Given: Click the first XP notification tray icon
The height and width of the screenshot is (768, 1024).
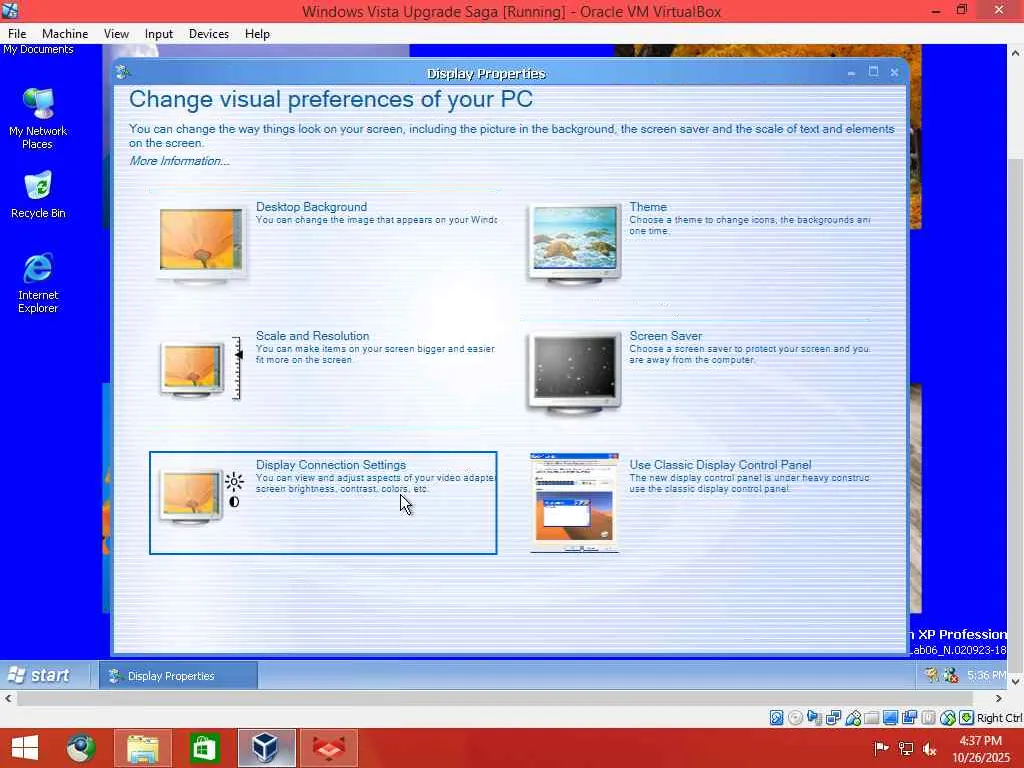Looking at the screenshot, I should (931, 675).
